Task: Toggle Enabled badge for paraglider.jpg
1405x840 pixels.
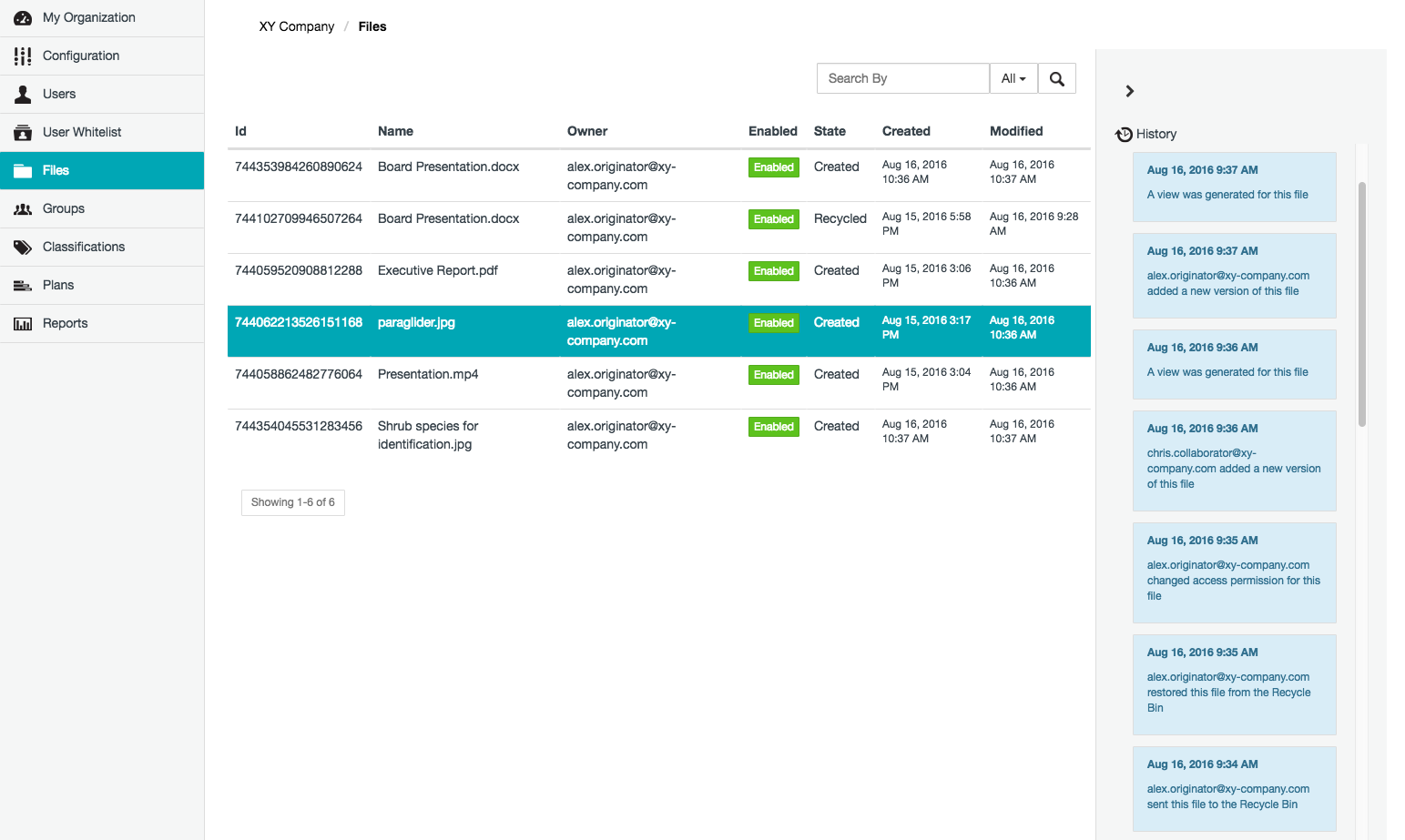Action: point(773,323)
